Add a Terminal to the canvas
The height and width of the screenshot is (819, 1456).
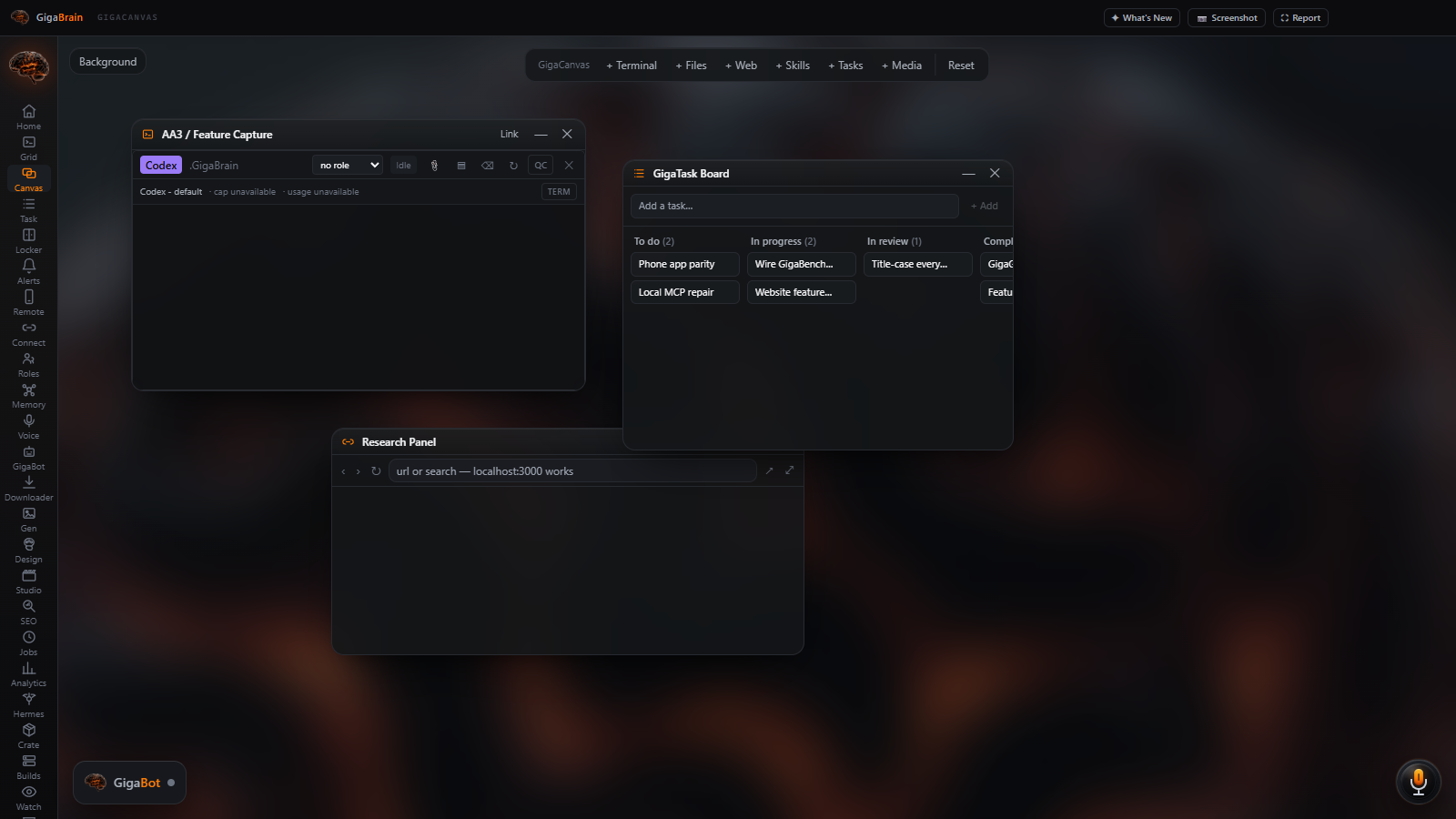click(x=632, y=66)
